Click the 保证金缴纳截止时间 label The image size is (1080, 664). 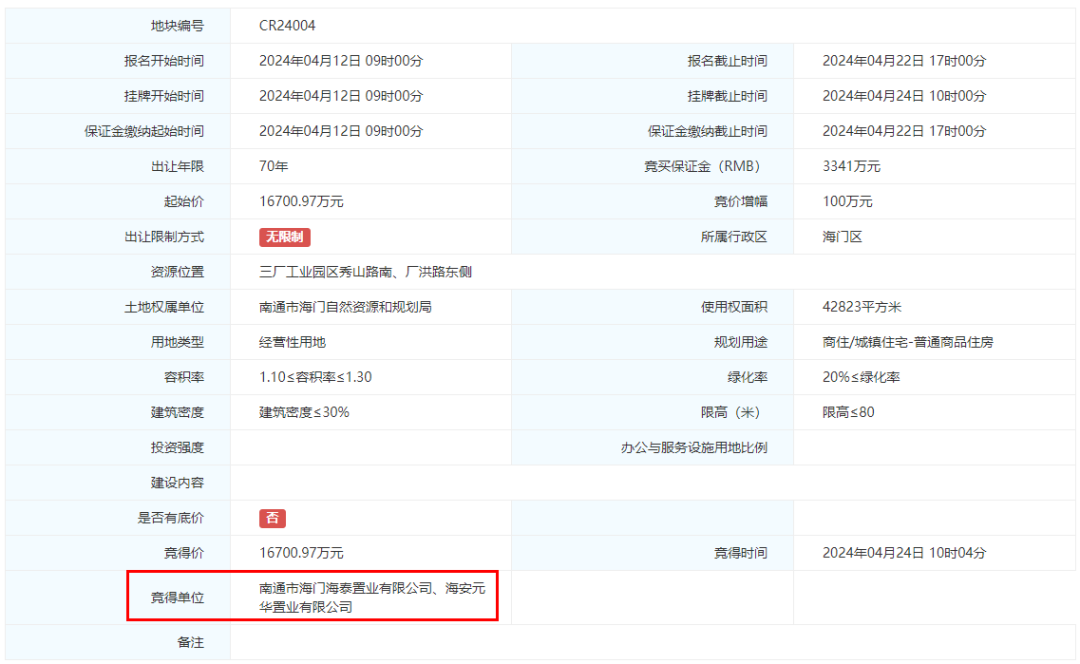pyautogui.click(x=707, y=131)
